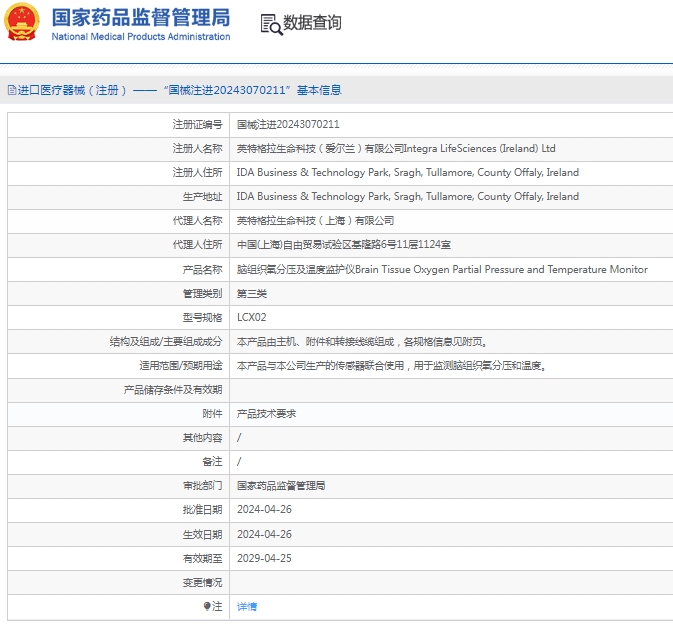The image size is (673, 627).
Task: Click the 备注 row label
Action: (212, 462)
